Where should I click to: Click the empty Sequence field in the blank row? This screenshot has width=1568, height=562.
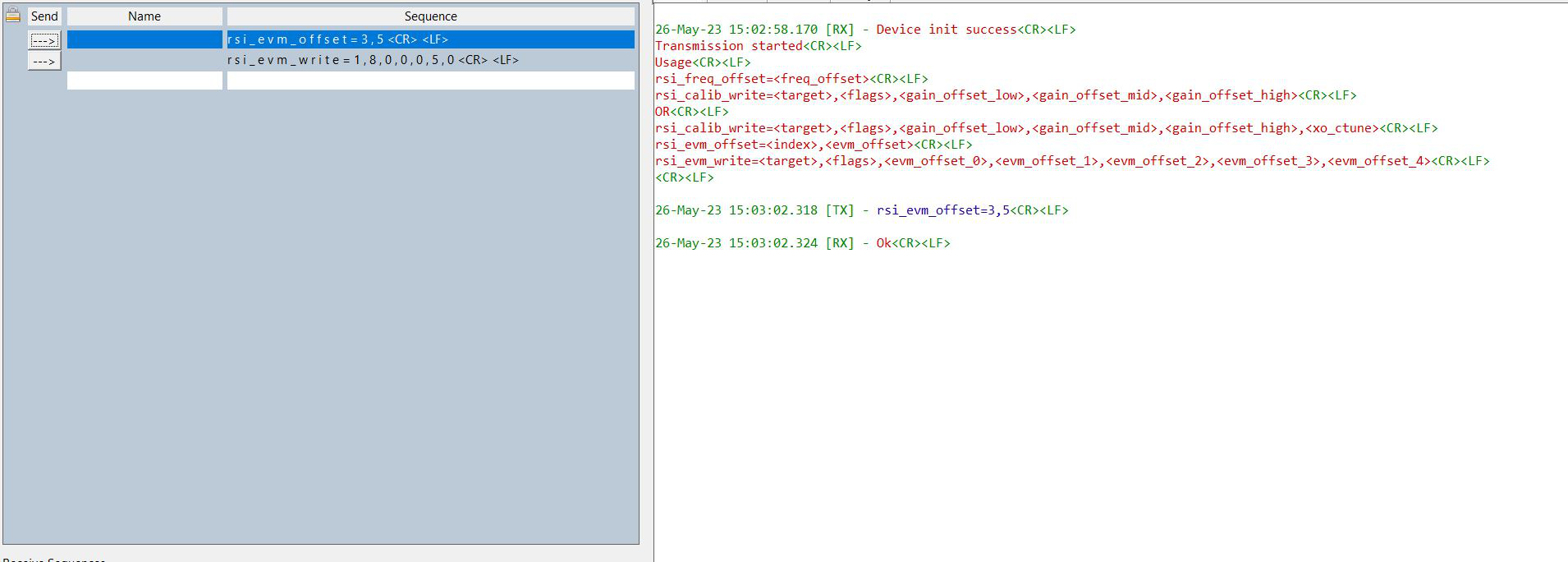click(430, 81)
